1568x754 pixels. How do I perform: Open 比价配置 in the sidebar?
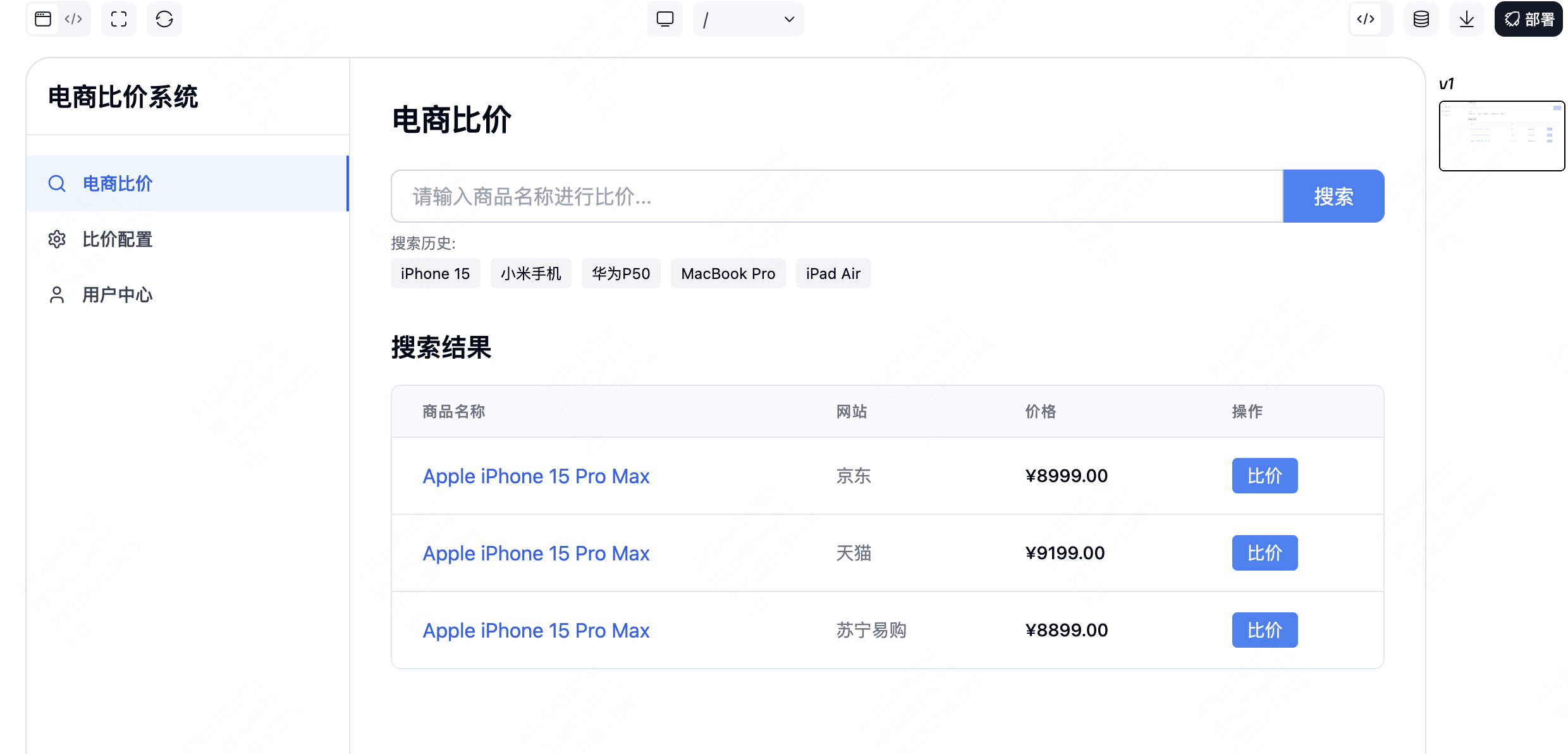click(118, 239)
